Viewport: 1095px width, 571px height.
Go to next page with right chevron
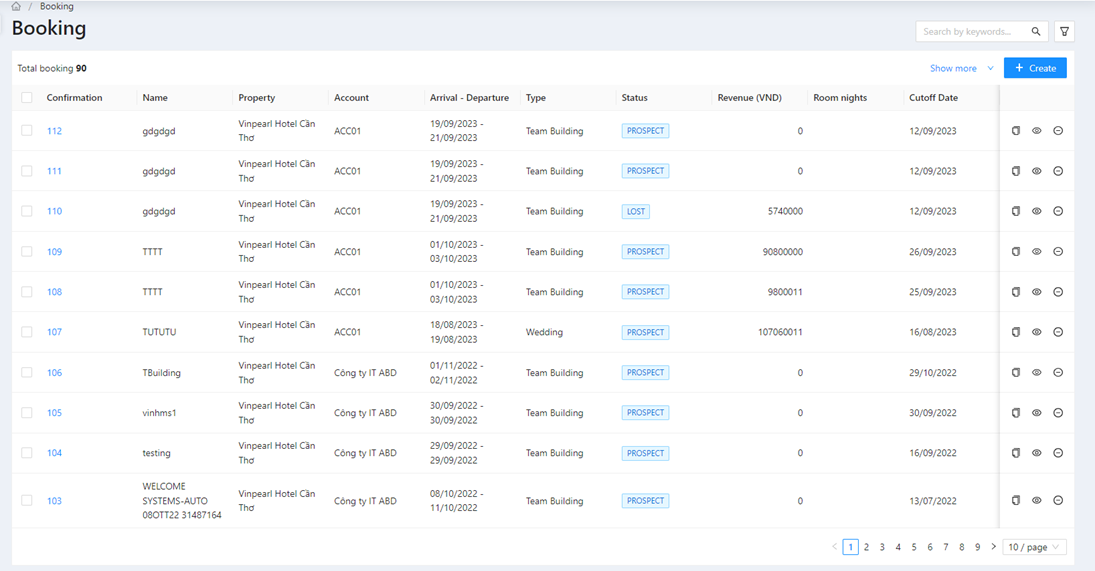click(x=993, y=547)
